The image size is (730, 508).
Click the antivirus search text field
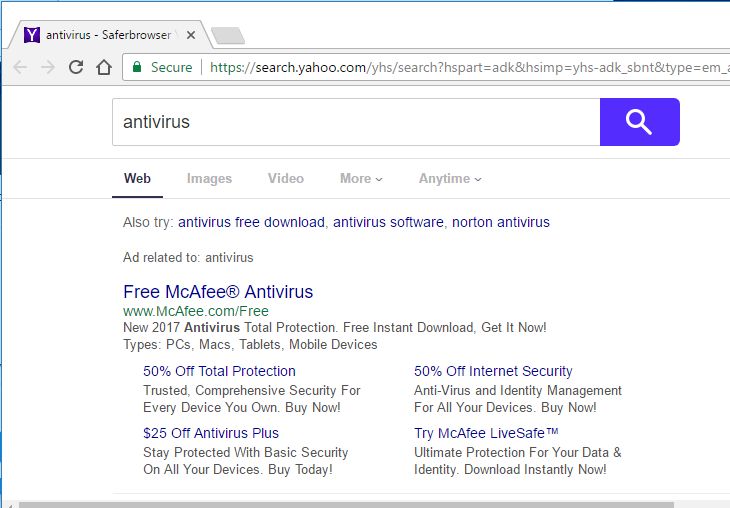(x=355, y=122)
